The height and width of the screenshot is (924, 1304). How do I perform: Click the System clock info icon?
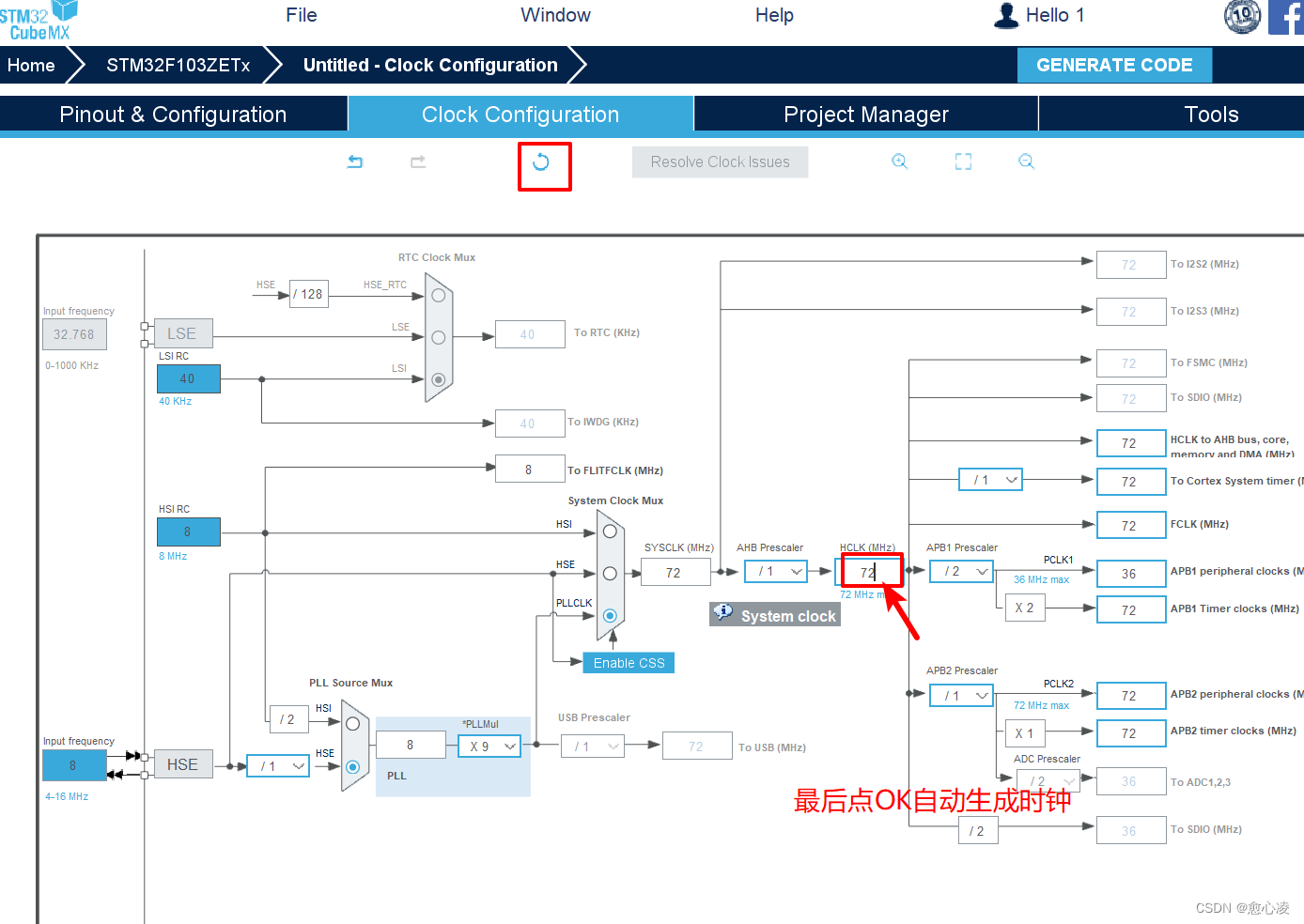[x=722, y=612]
